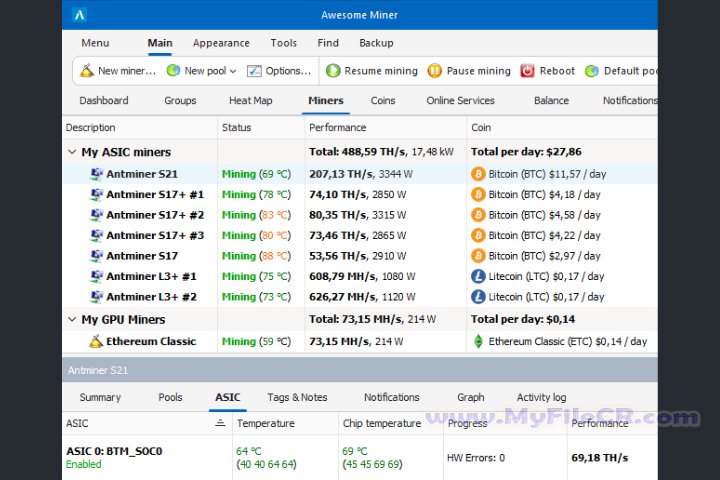Select the Main ribbon tab
This screenshot has height=480, width=720.
(160, 43)
